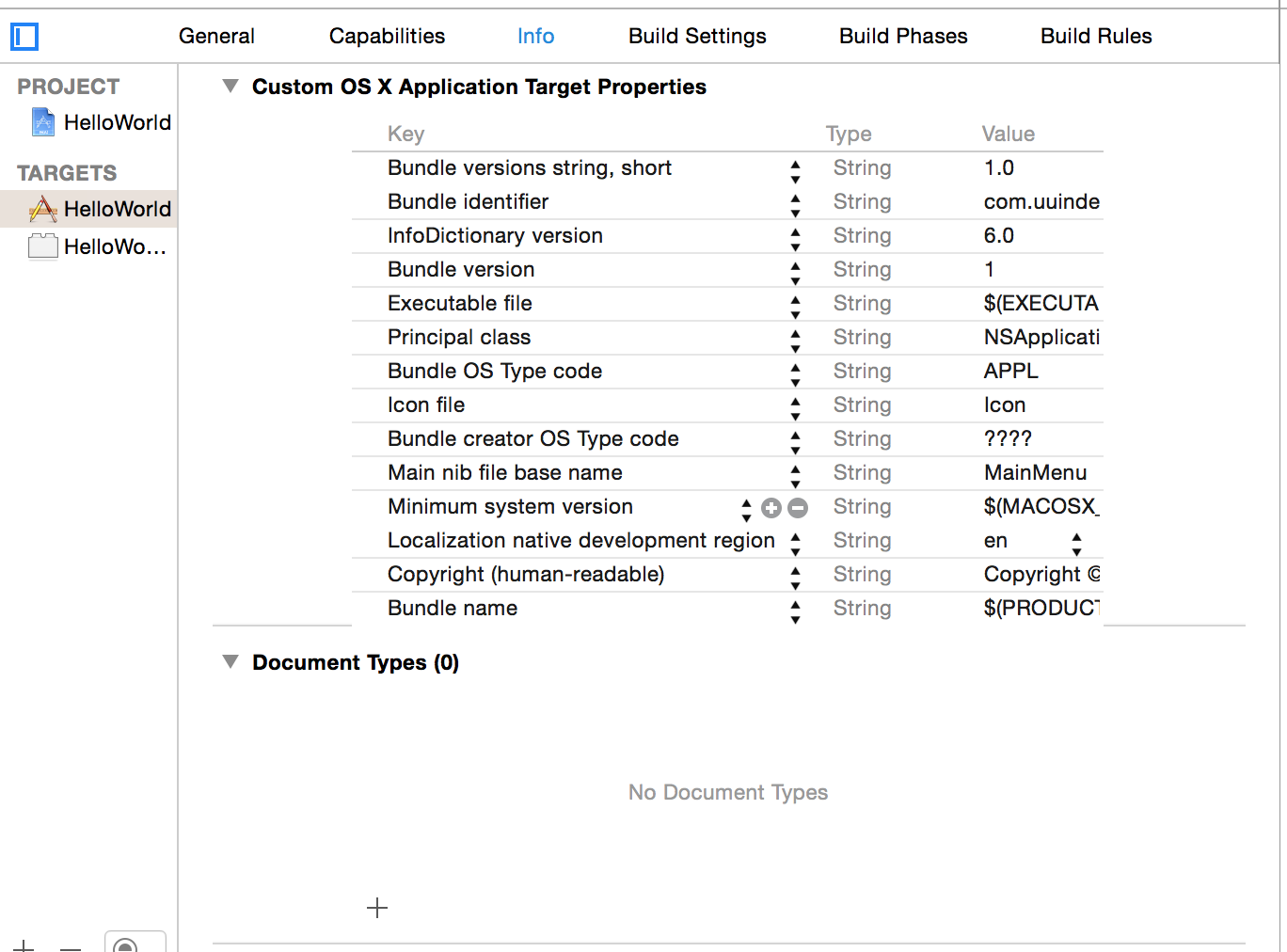This screenshot has width=1287, height=952.
Task: Toggle the project and targets list sidebar icon
Action: [24, 37]
